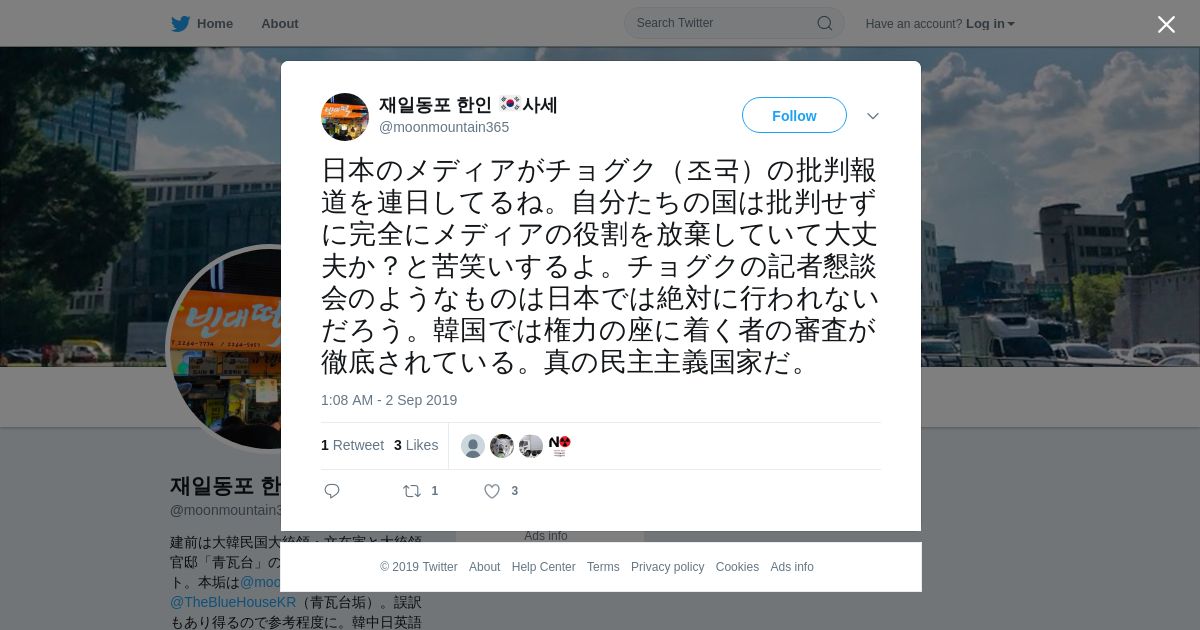Close the tweet overlay with the X
1200x630 pixels.
tap(1166, 24)
